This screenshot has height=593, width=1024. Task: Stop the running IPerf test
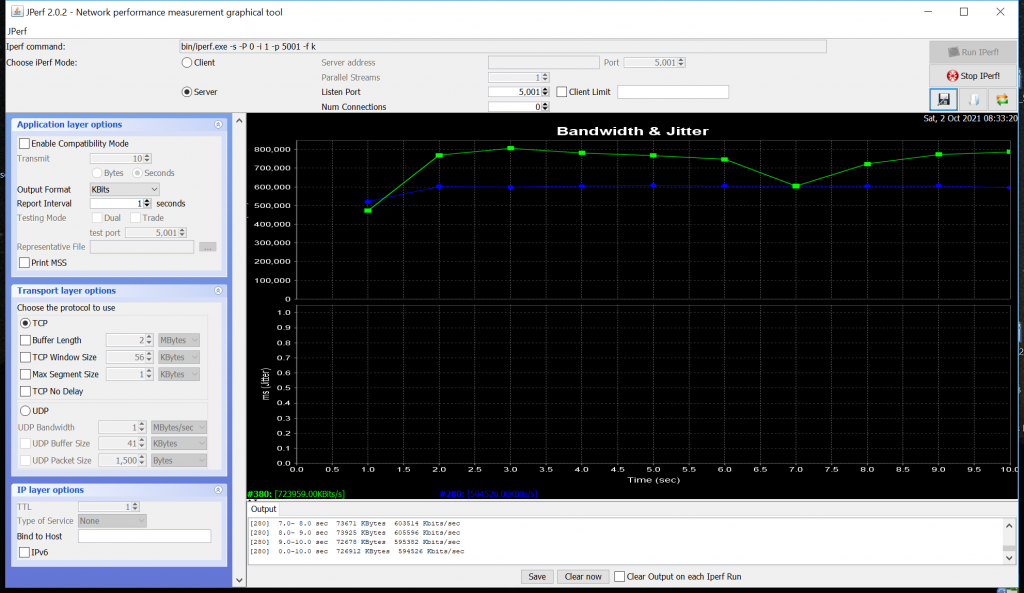[972, 76]
